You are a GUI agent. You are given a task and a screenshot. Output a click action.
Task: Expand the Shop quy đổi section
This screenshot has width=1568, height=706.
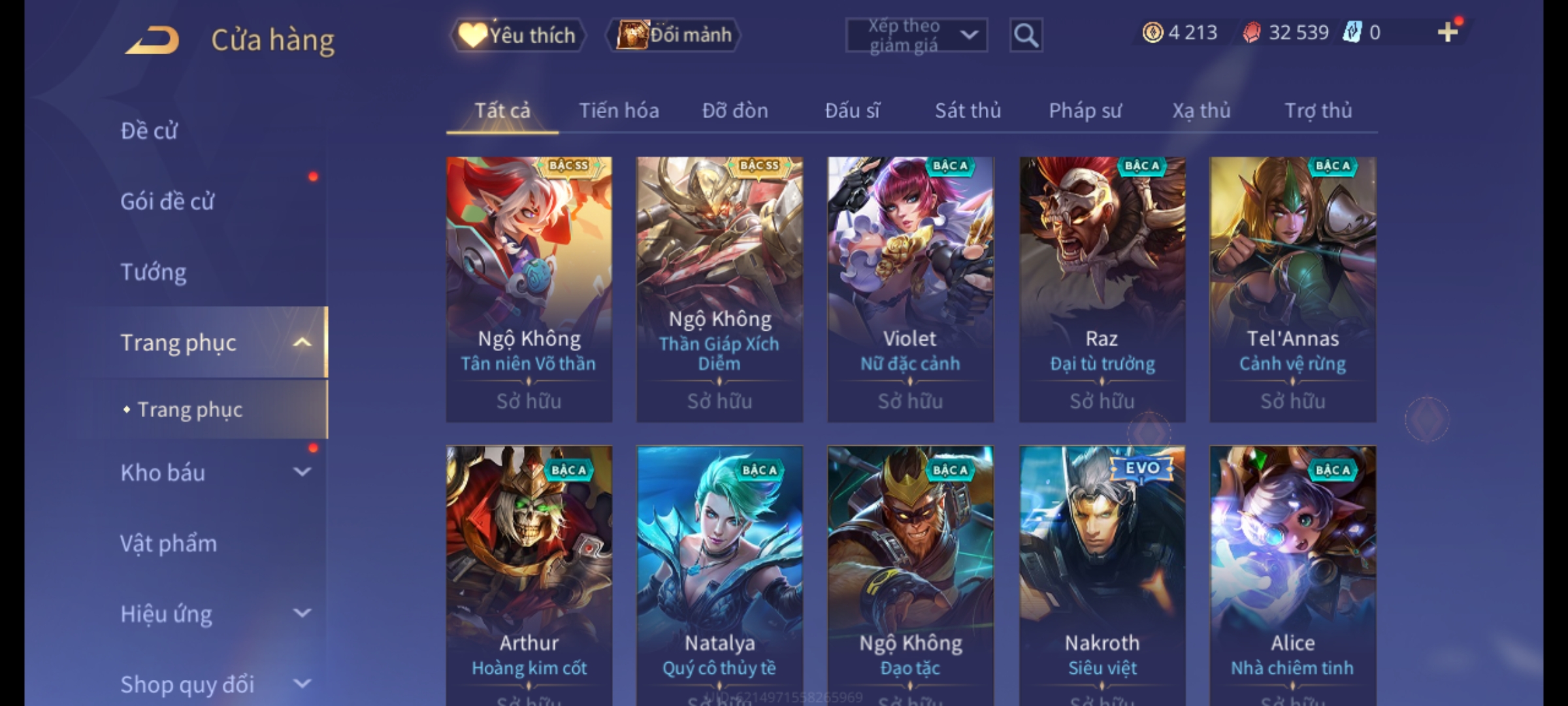302,684
